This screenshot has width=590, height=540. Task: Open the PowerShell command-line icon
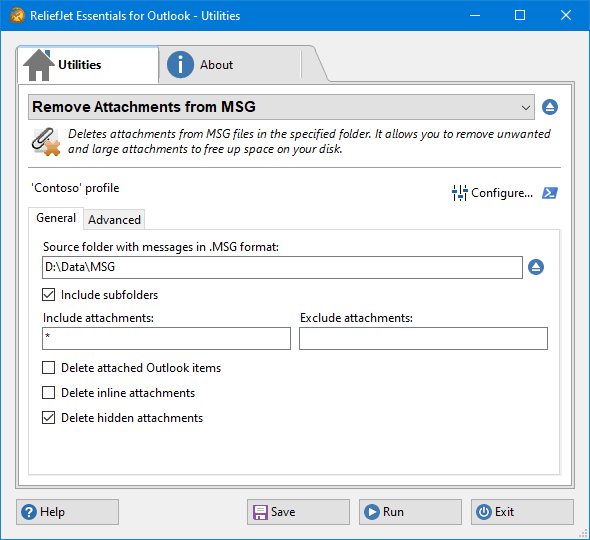[x=550, y=193]
